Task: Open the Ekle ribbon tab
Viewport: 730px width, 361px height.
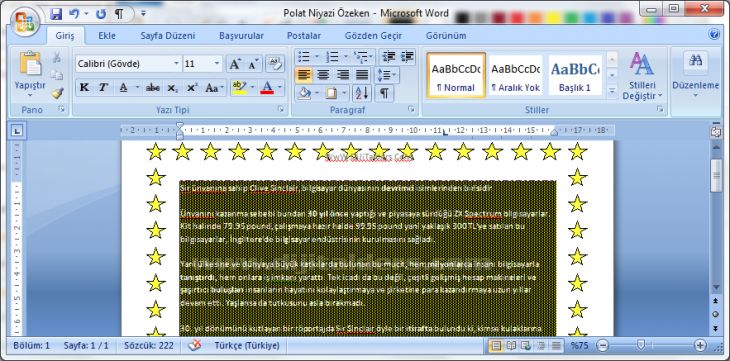Action: click(107, 36)
